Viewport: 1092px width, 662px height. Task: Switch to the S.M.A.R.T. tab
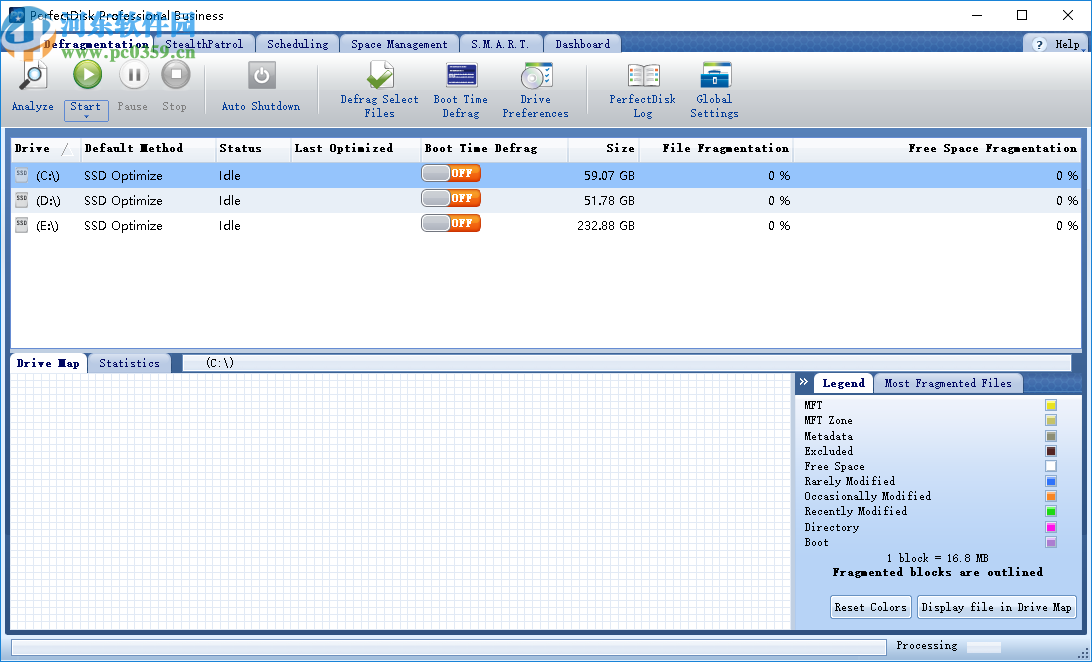499,43
